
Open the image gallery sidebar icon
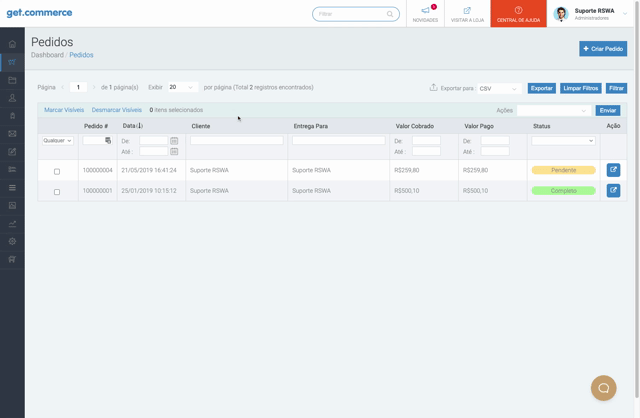coord(12,205)
